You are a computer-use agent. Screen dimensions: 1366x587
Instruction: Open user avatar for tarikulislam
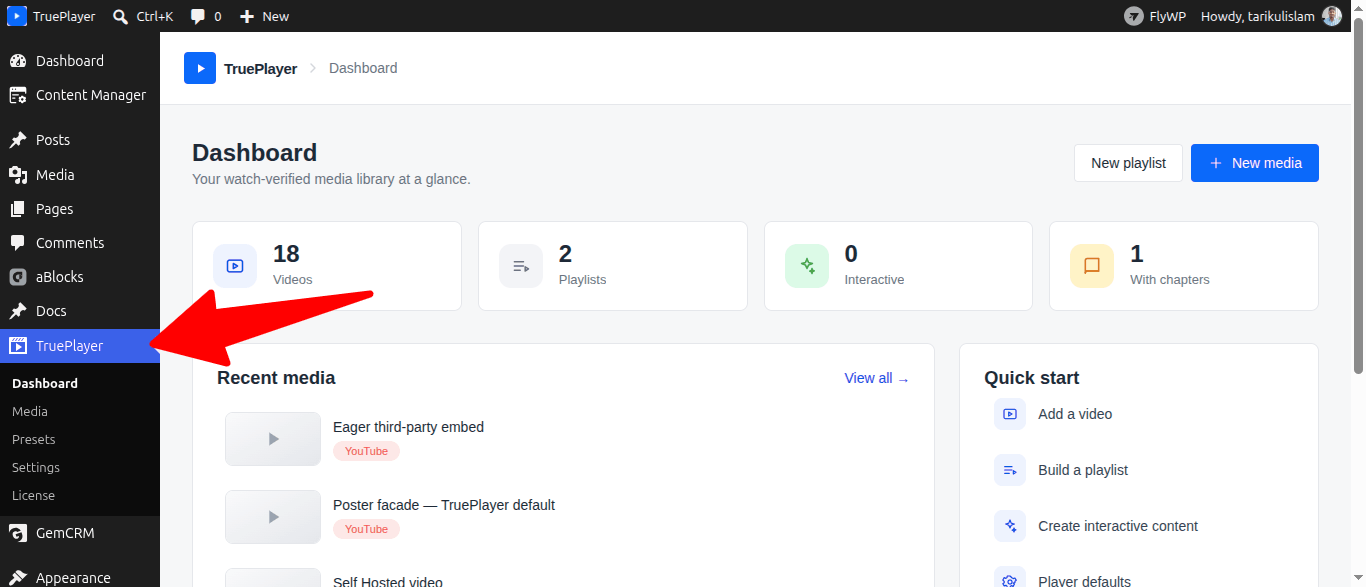(x=1332, y=16)
